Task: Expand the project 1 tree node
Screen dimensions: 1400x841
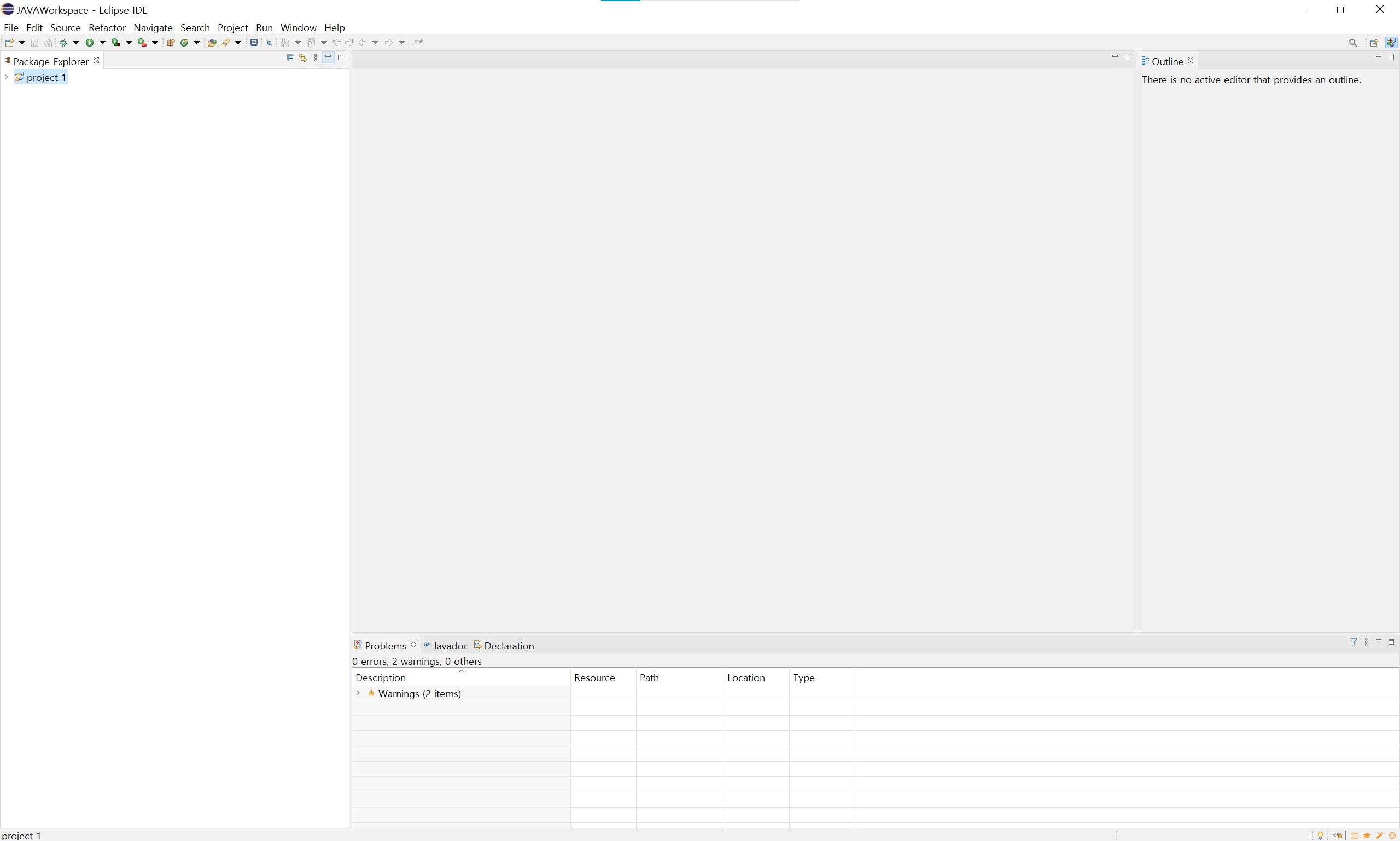Action: coord(6,77)
